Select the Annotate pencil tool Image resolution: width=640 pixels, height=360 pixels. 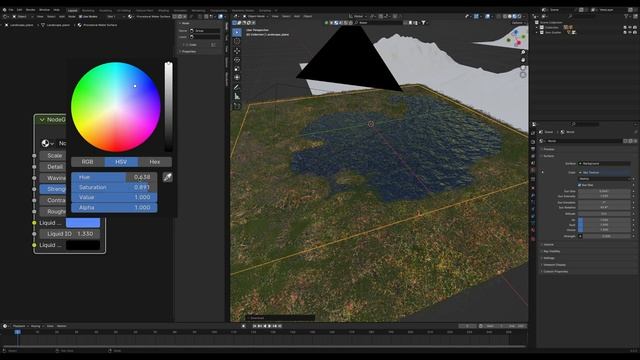pyautogui.click(x=237, y=87)
